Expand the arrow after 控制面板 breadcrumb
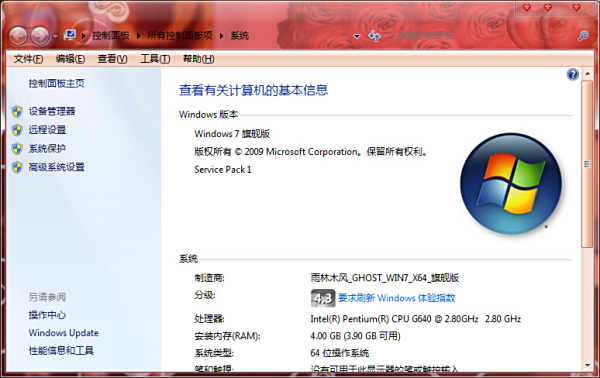Viewport: 600px width, 378px height. click(x=138, y=36)
